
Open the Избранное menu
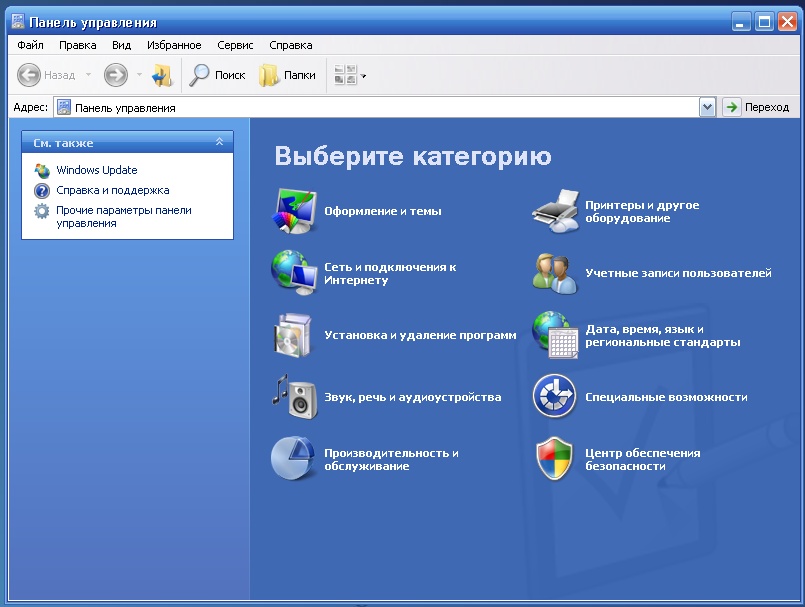point(174,45)
